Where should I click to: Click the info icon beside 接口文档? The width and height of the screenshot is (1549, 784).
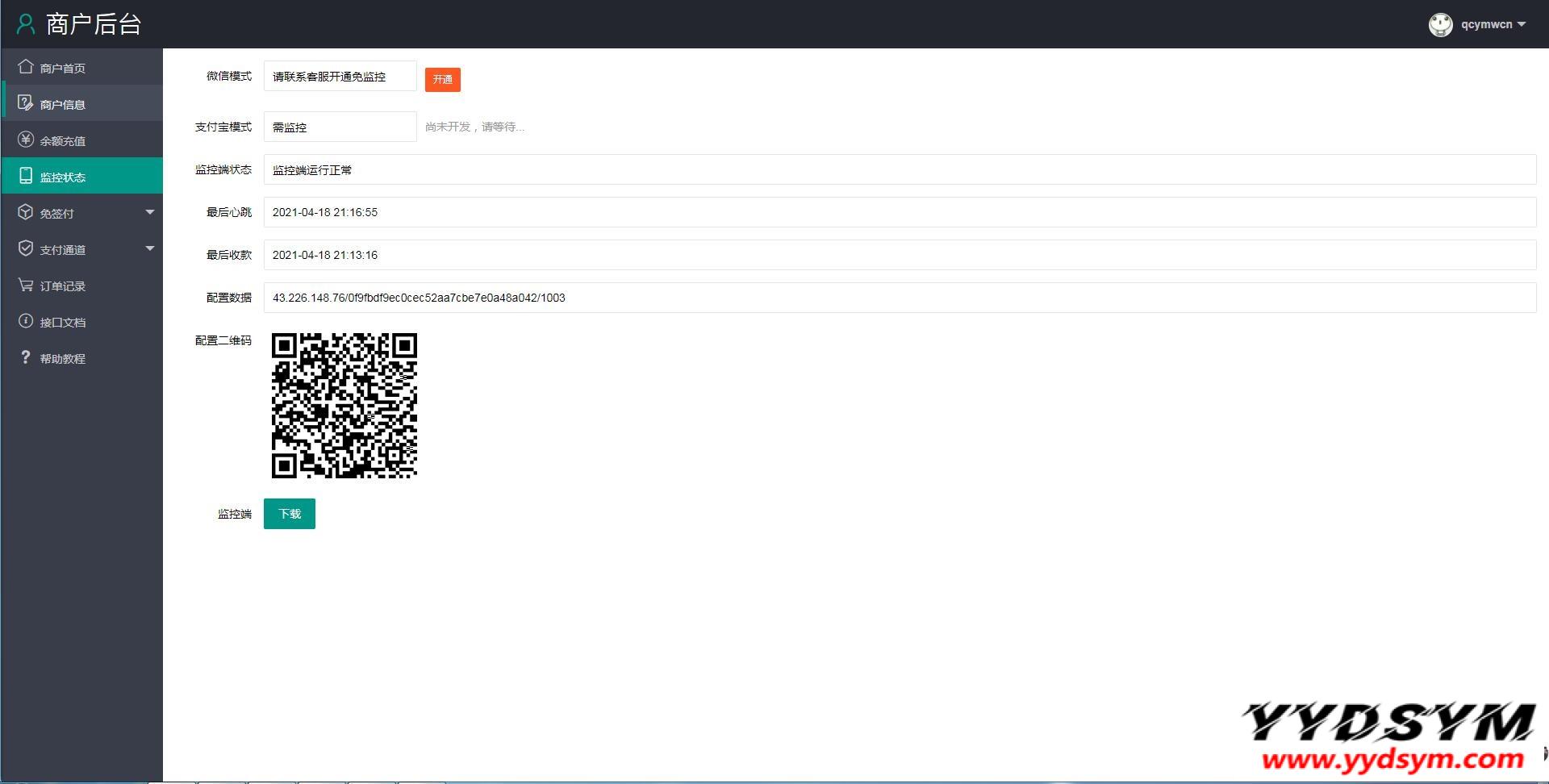click(26, 321)
